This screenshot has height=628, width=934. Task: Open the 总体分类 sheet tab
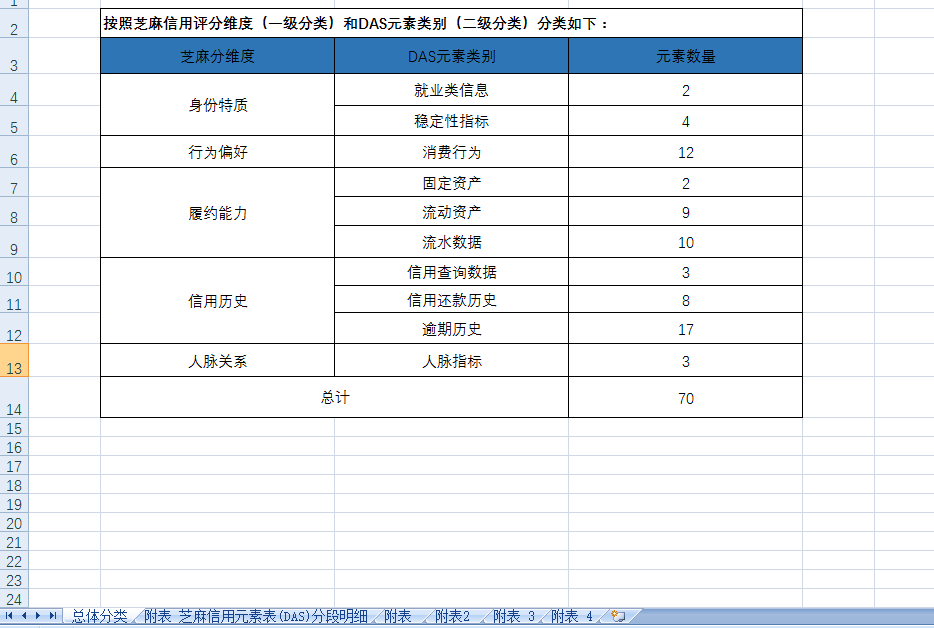[99, 616]
